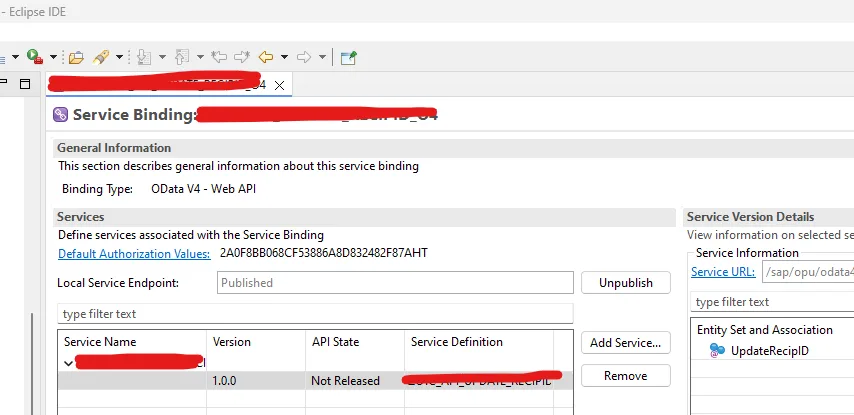
Task: Open the Default Authorization Values link
Action: tap(134, 254)
